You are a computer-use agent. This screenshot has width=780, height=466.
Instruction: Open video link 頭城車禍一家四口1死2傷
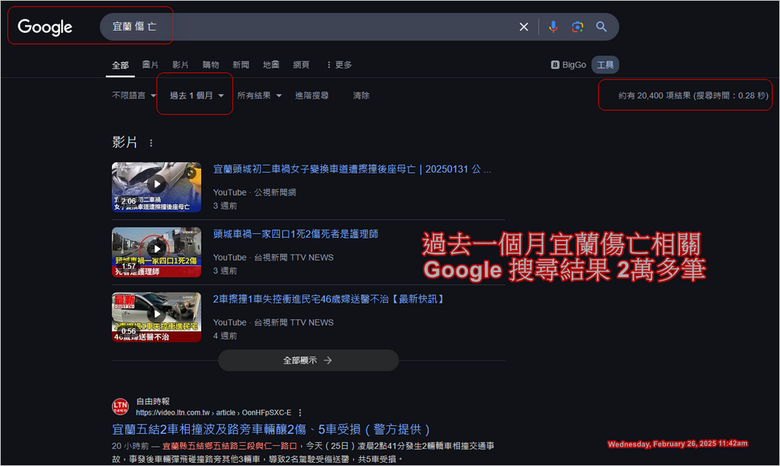295,234
